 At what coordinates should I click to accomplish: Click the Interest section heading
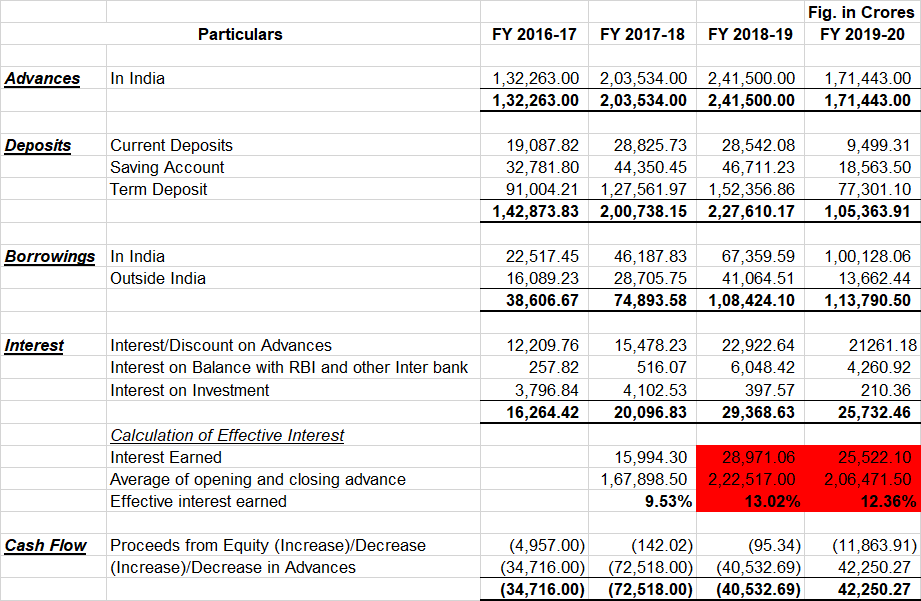coord(34,345)
